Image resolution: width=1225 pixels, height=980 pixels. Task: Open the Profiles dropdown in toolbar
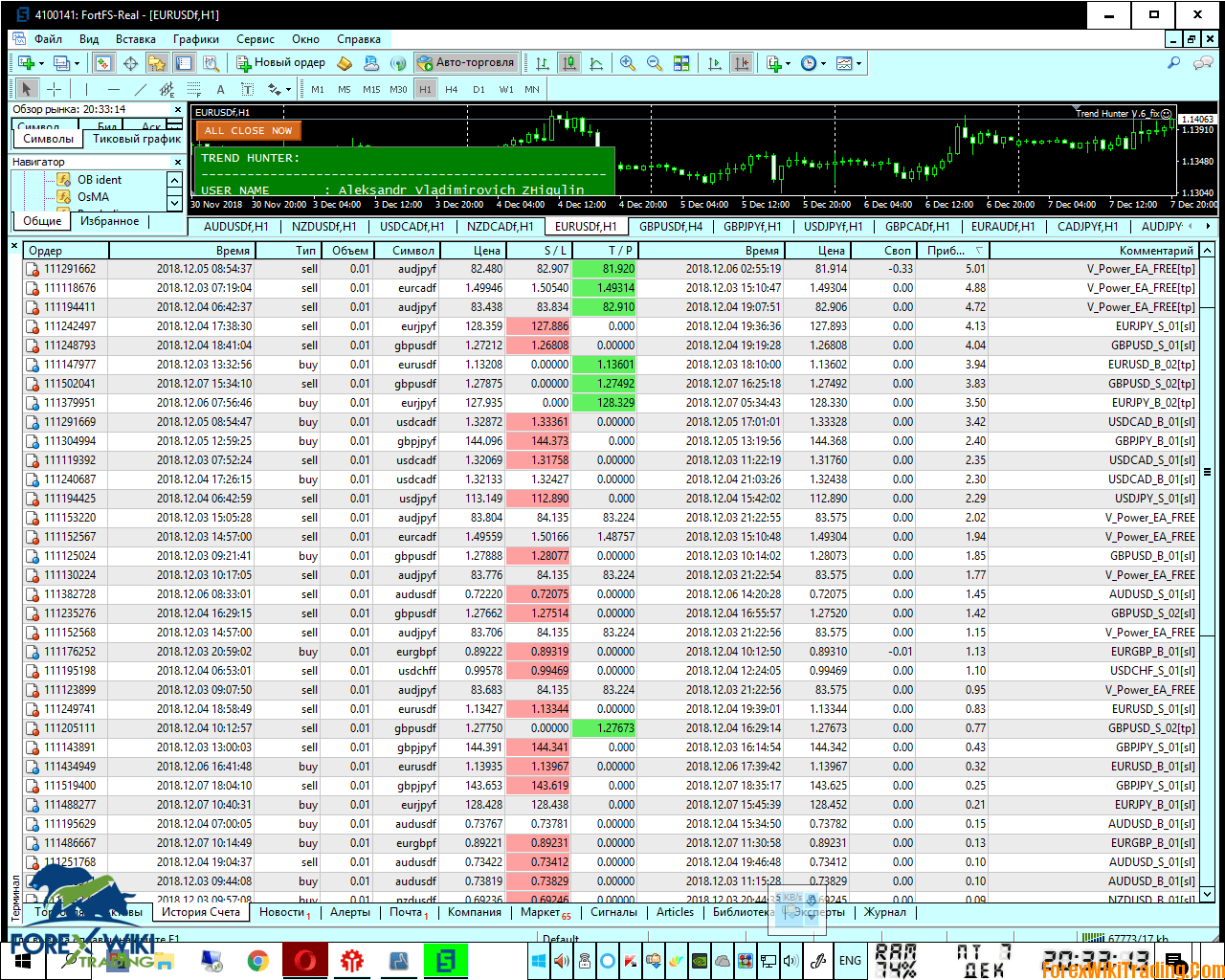tap(64, 63)
